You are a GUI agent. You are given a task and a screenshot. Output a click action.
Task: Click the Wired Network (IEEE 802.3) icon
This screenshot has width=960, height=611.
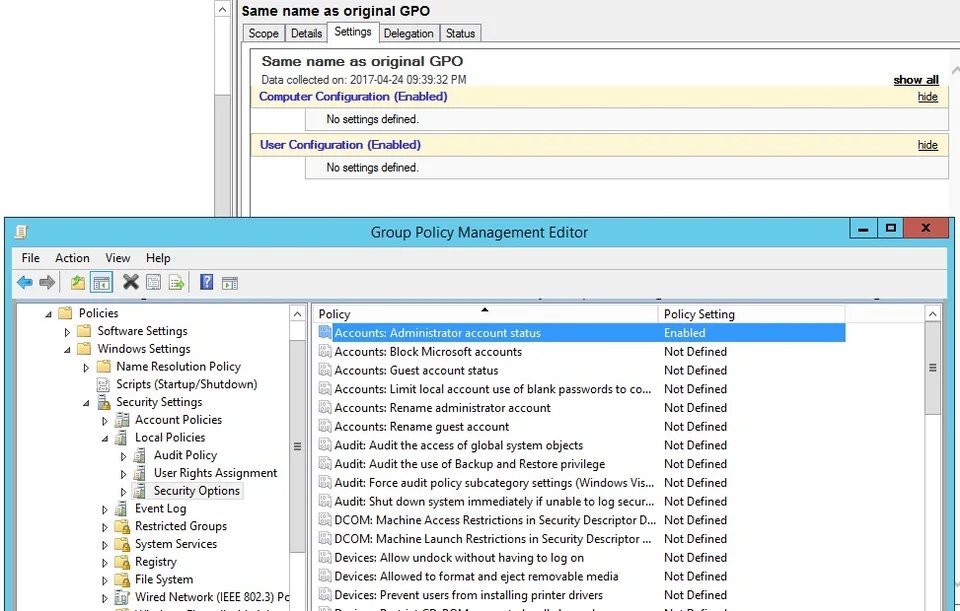coord(122,598)
